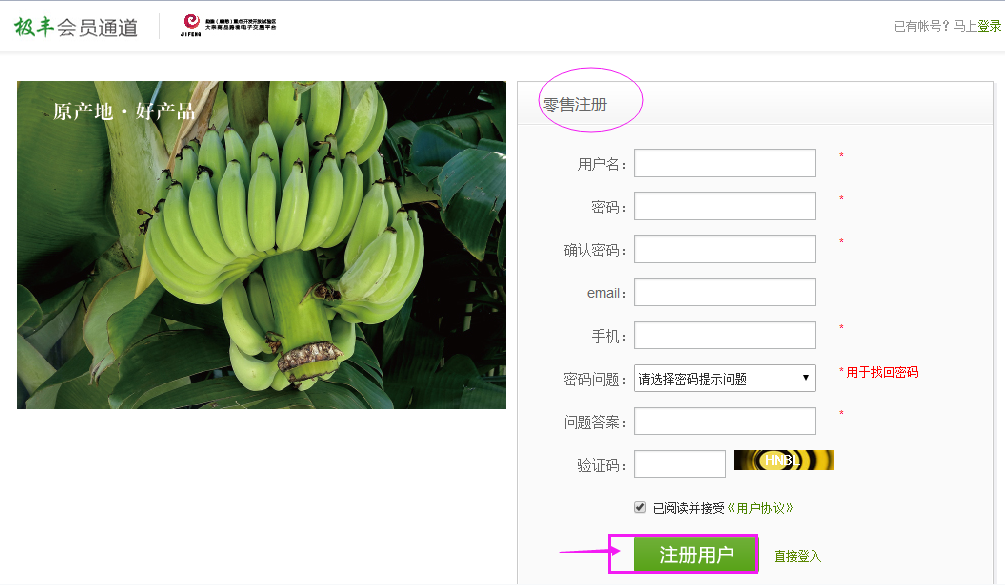The image size is (1005, 585).
Task: Uncheck the 已阅读并接受 agreement checkbox
Action: coord(640,507)
